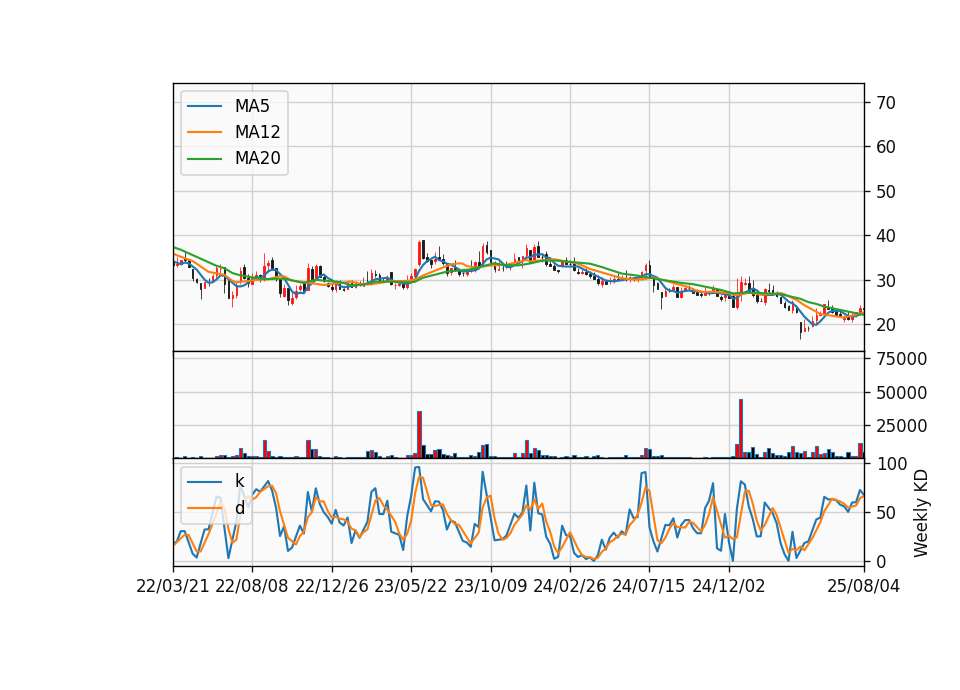This screenshot has width=960, height=690.
Task: Click the d legend label in KD panel
Action: point(239,508)
